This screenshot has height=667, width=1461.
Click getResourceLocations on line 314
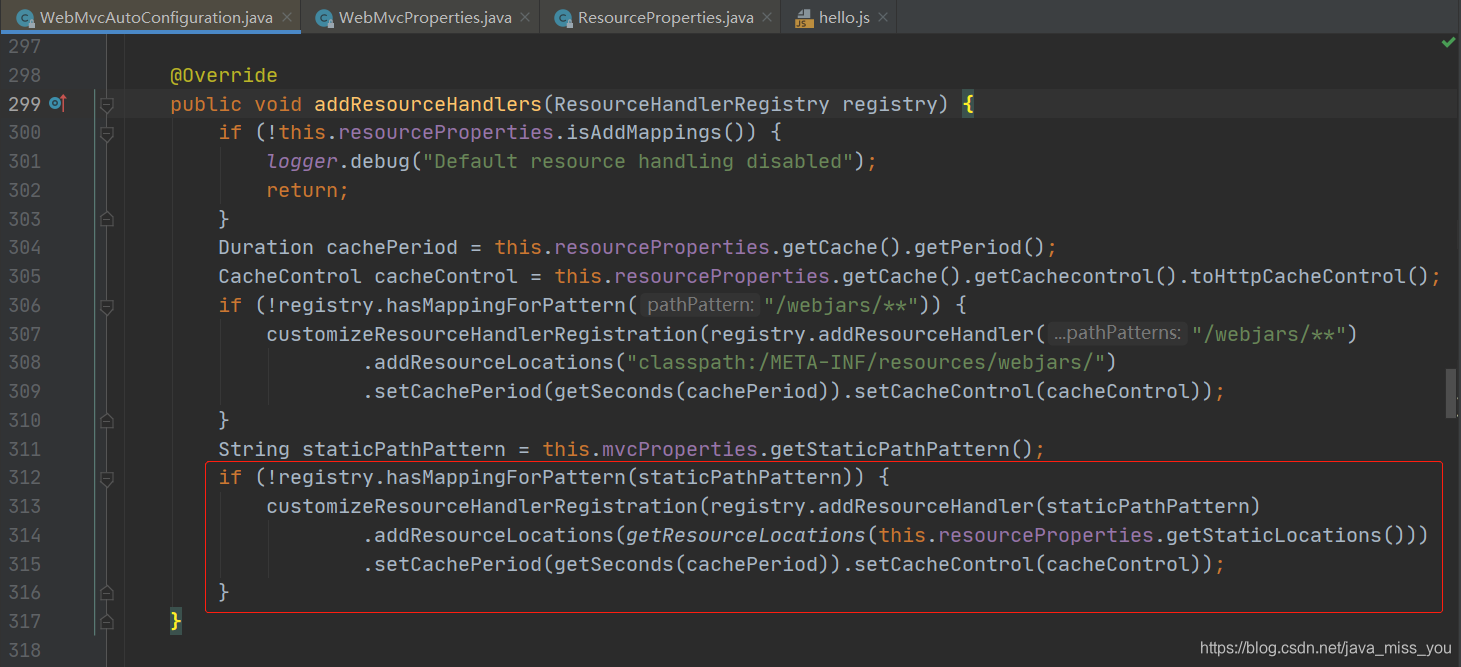pyautogui.click(x=746, y=535)
